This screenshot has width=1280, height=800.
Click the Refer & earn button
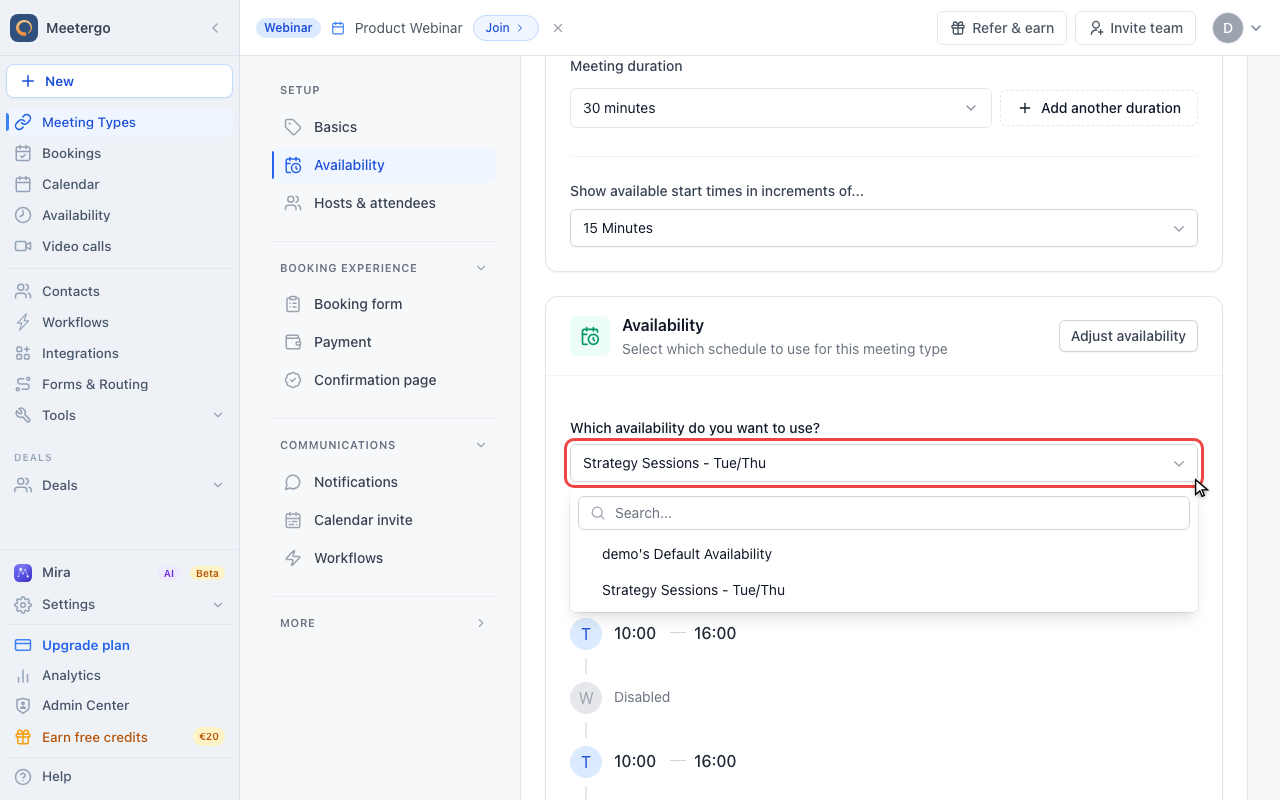coord(1002,28)
